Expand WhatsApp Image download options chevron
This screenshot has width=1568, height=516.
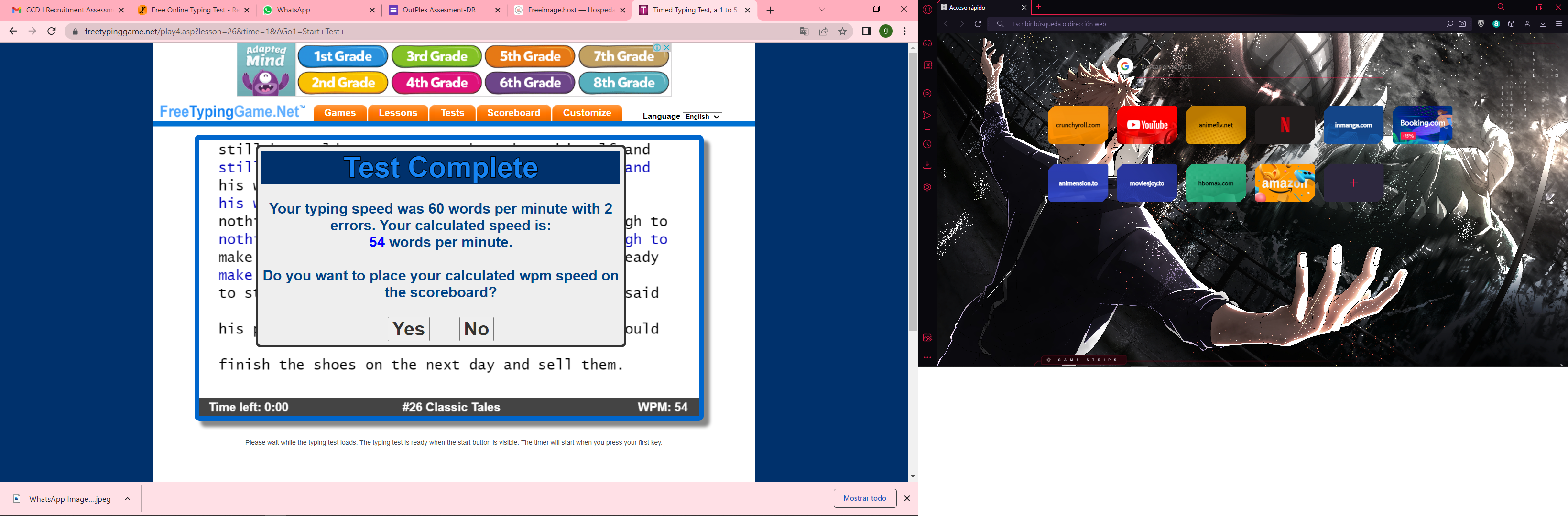pos(127,499)
